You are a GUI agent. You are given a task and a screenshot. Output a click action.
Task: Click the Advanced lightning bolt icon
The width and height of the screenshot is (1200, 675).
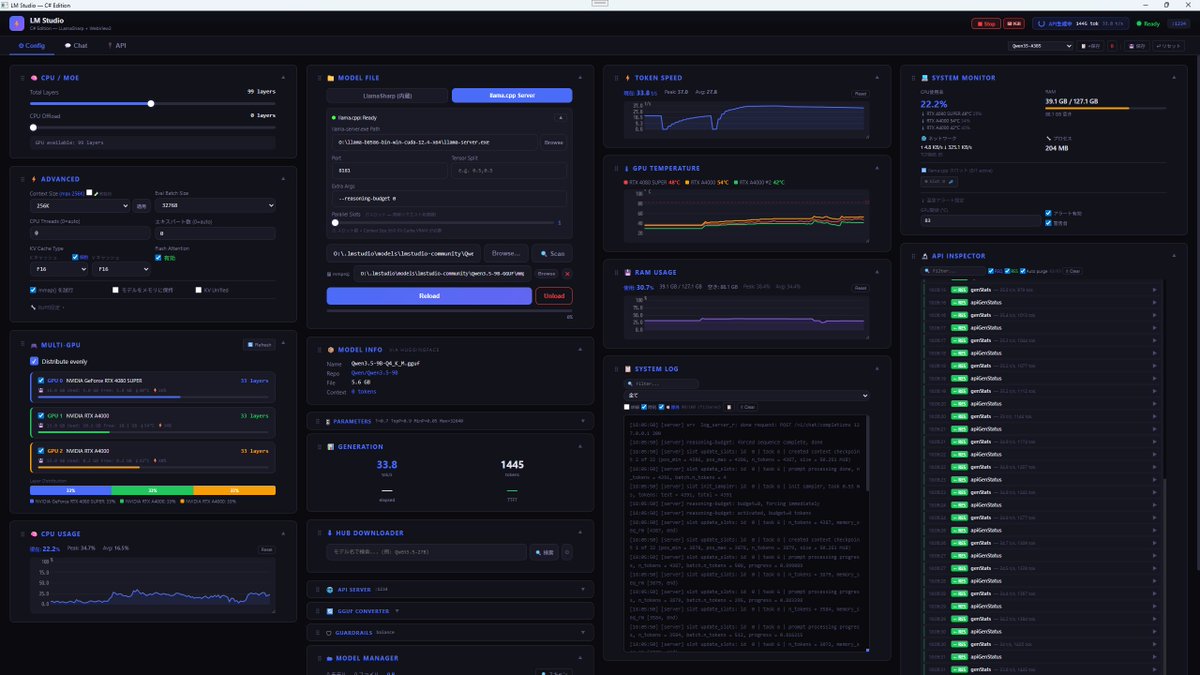point(34,179)
